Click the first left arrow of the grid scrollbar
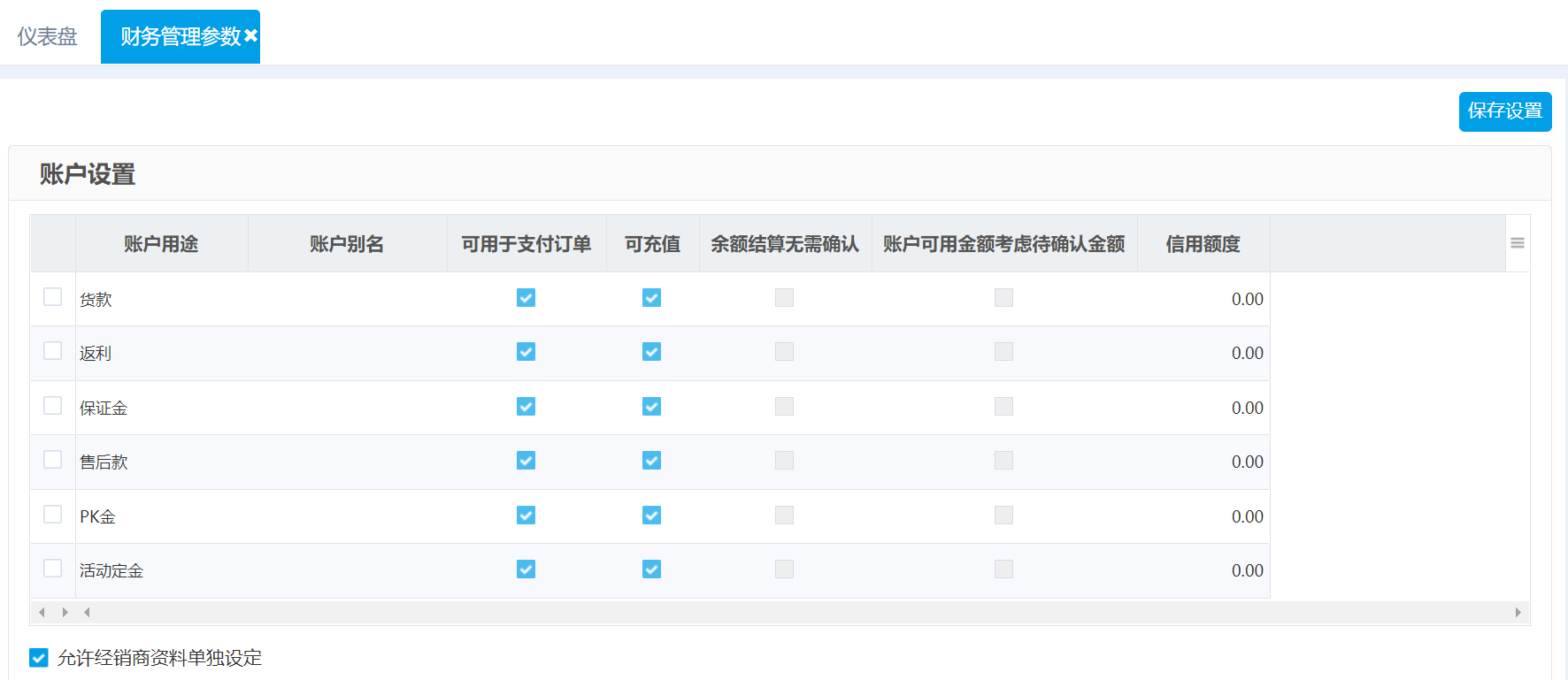 coord(42,612)
